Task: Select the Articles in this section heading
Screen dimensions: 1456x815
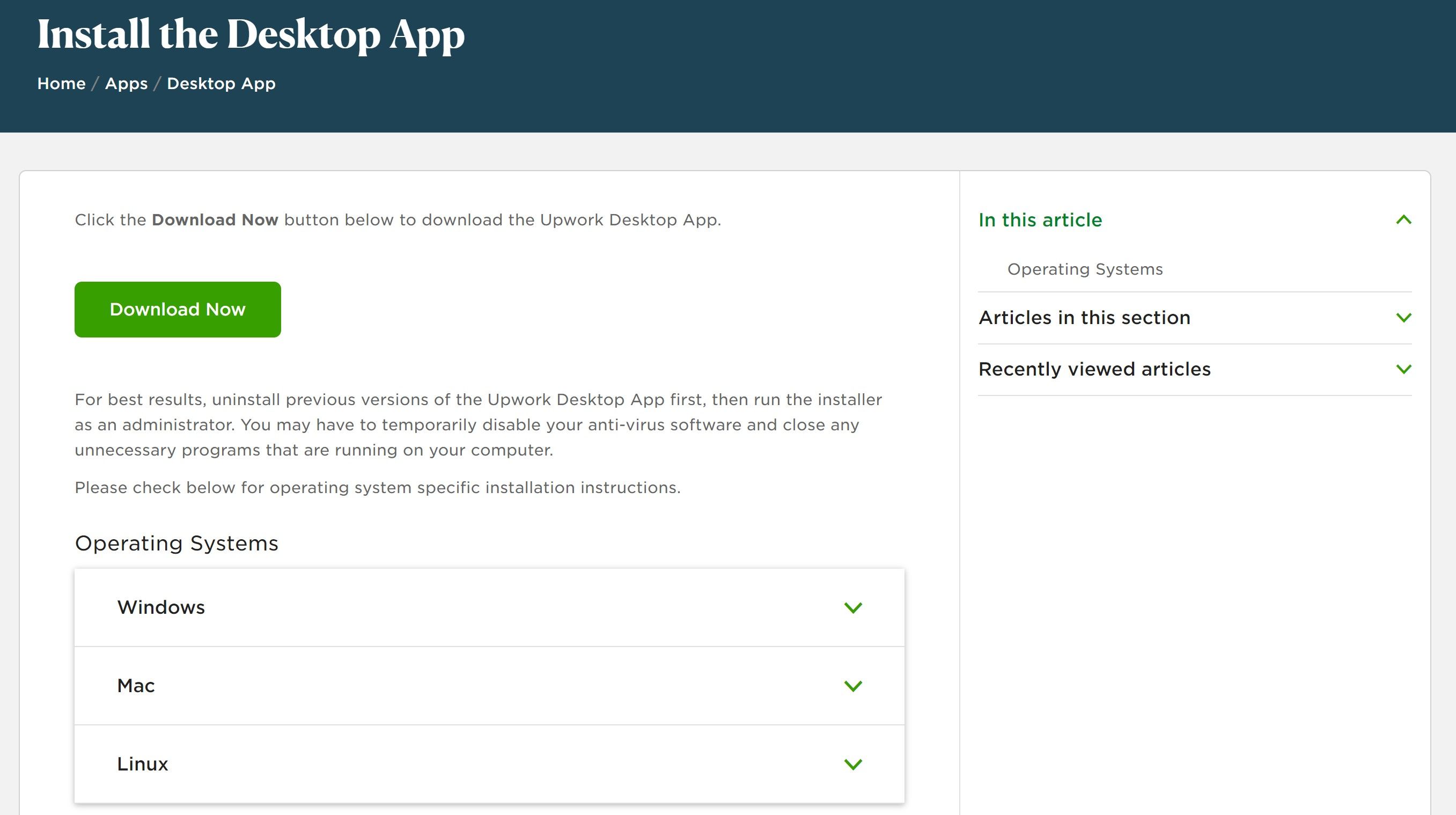Action: click(1084, 318)
